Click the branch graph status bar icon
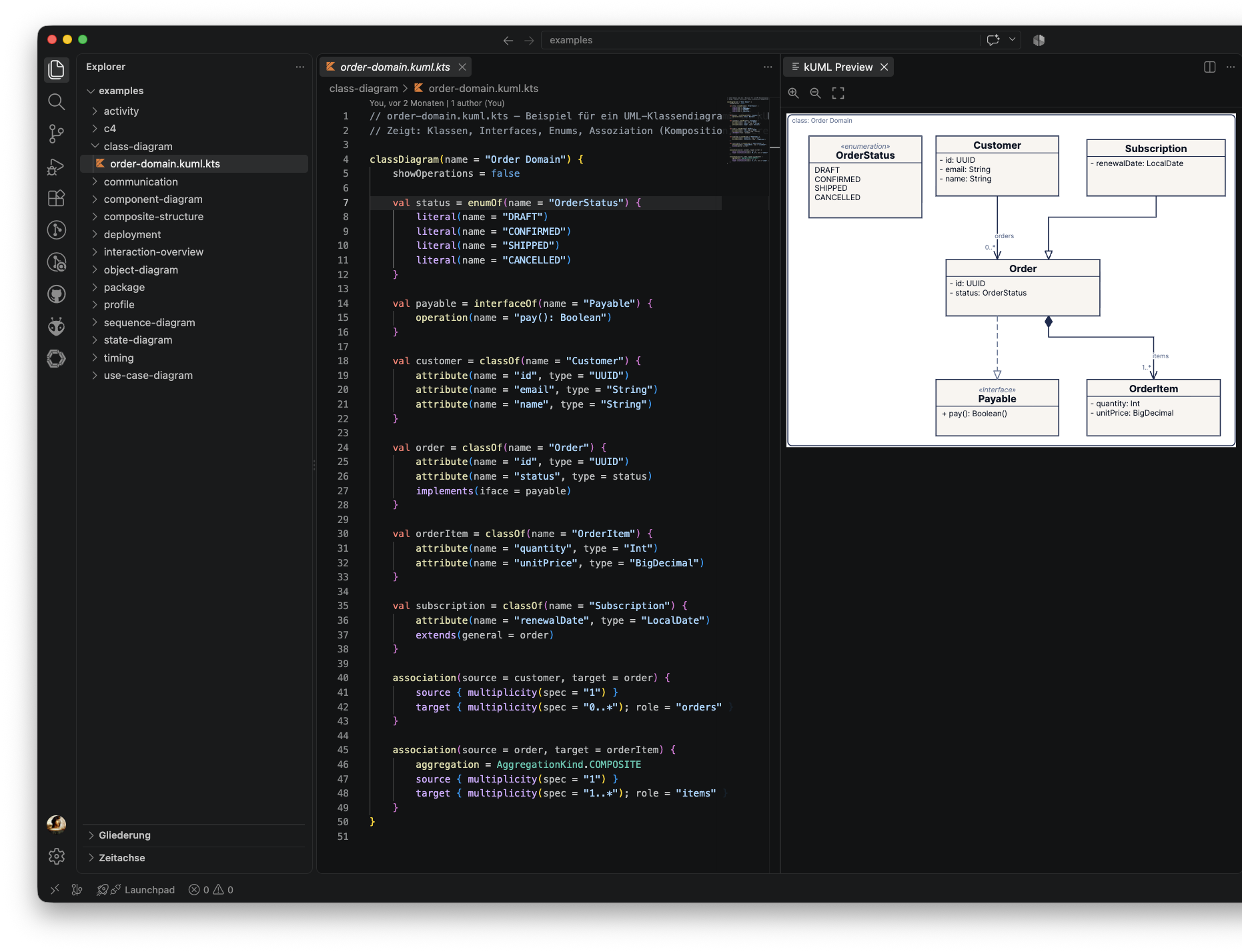This screenshot has height=952, width=1242. (x=77, y=889)
